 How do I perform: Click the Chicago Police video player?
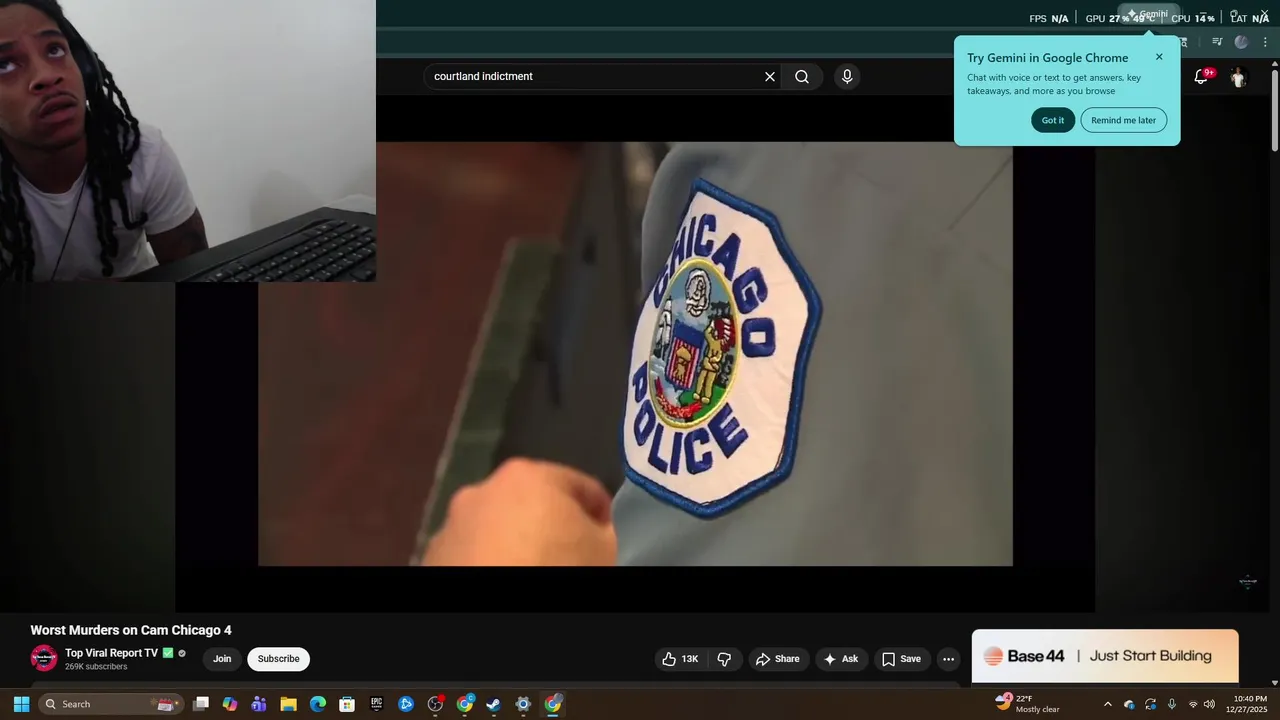point(635,353)
